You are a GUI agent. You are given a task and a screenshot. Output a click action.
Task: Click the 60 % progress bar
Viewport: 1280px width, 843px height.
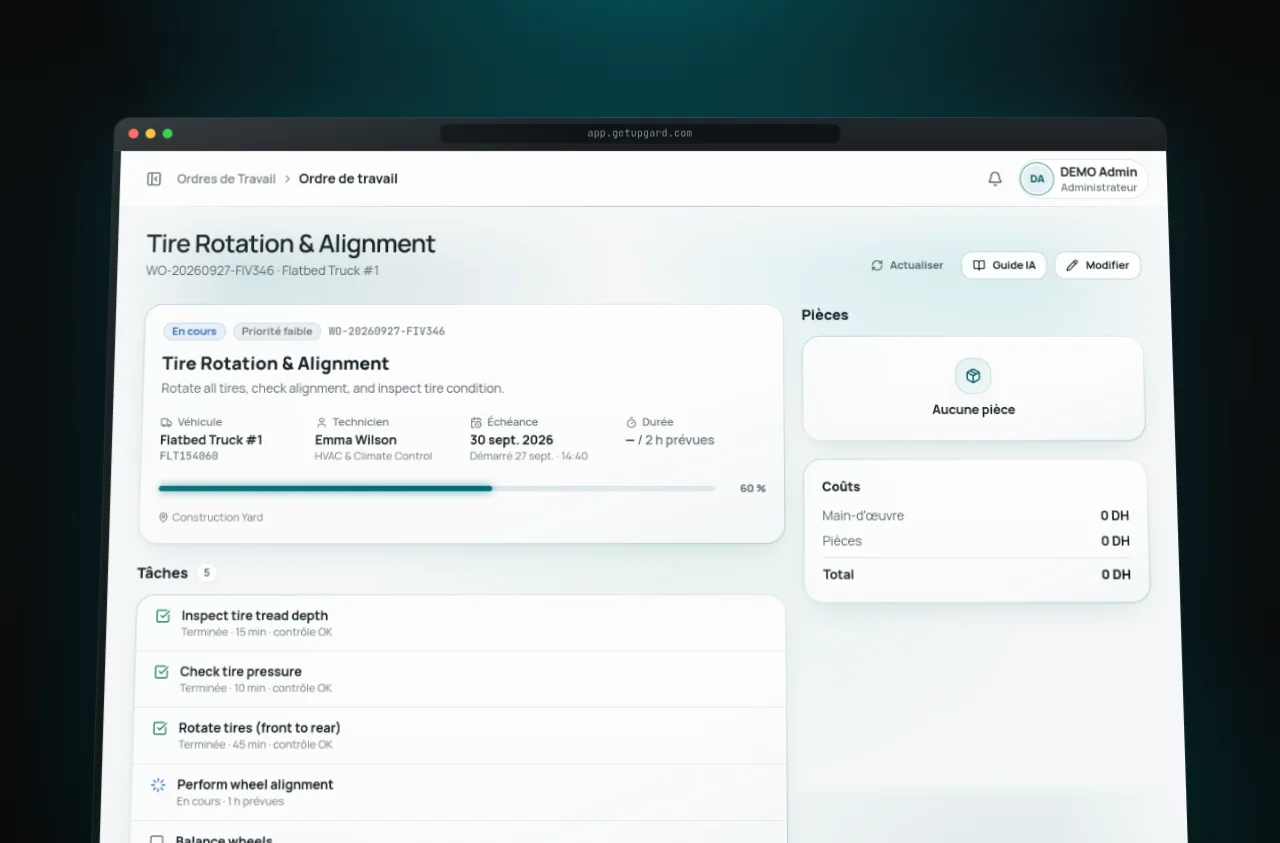coord(437,488)
